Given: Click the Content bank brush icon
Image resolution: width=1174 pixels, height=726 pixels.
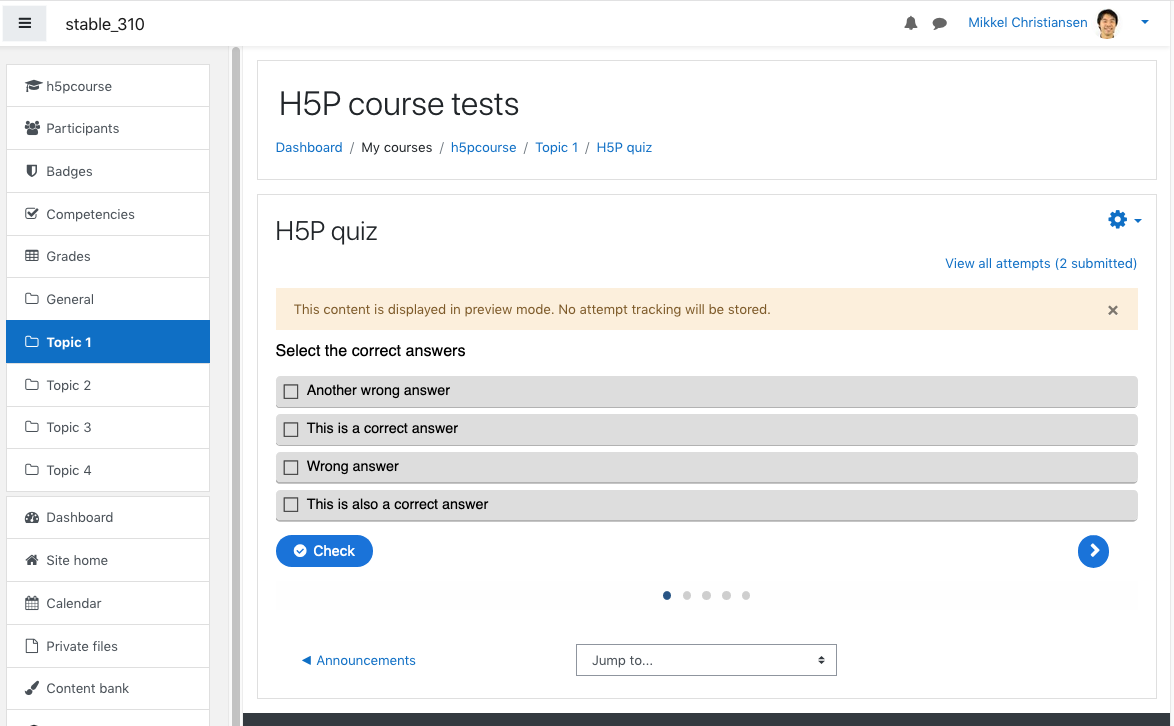Looking at the screenshot, I should [x=31, y=689].
